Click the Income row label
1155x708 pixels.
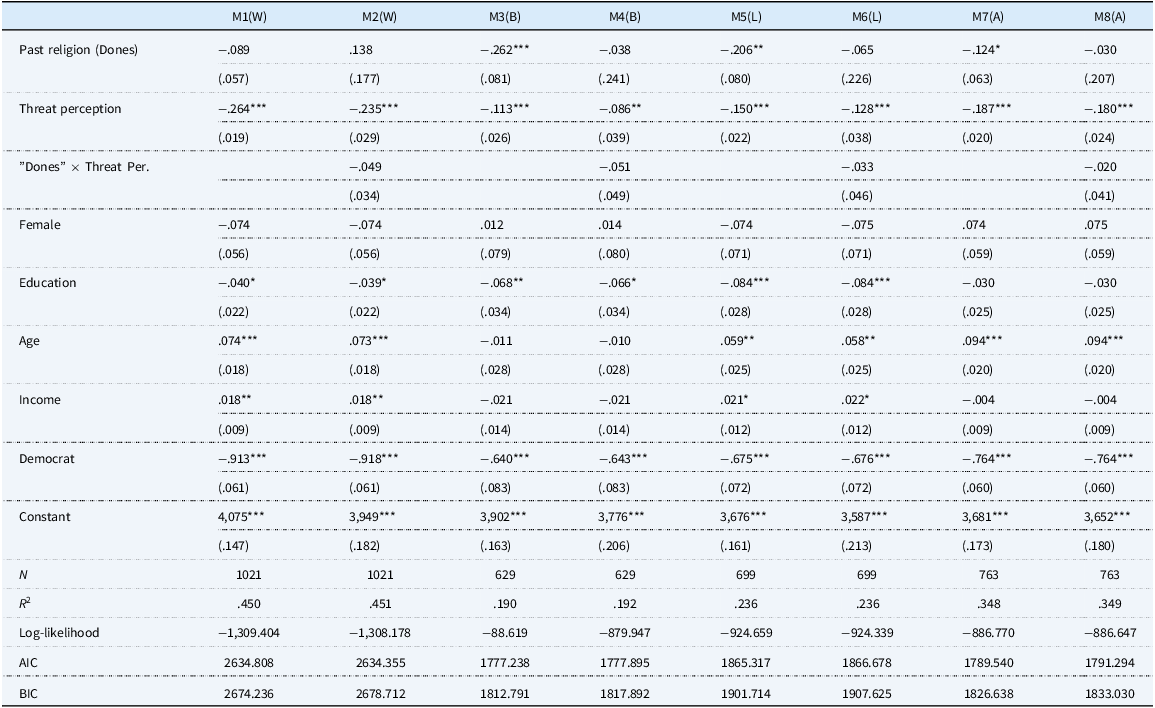click(40, 400)
